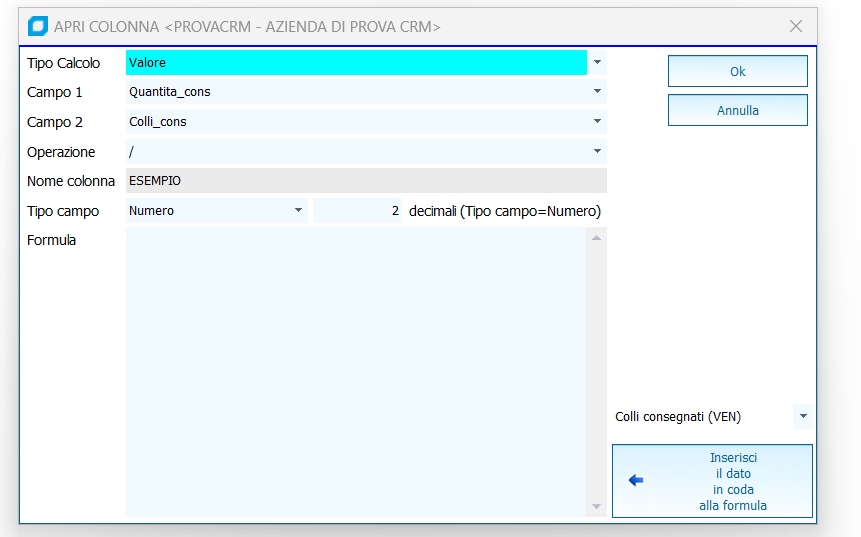Expand the Campo 2 dropdown arrow
The height and width of the screenshot is (537, 861).
(597, 121)
